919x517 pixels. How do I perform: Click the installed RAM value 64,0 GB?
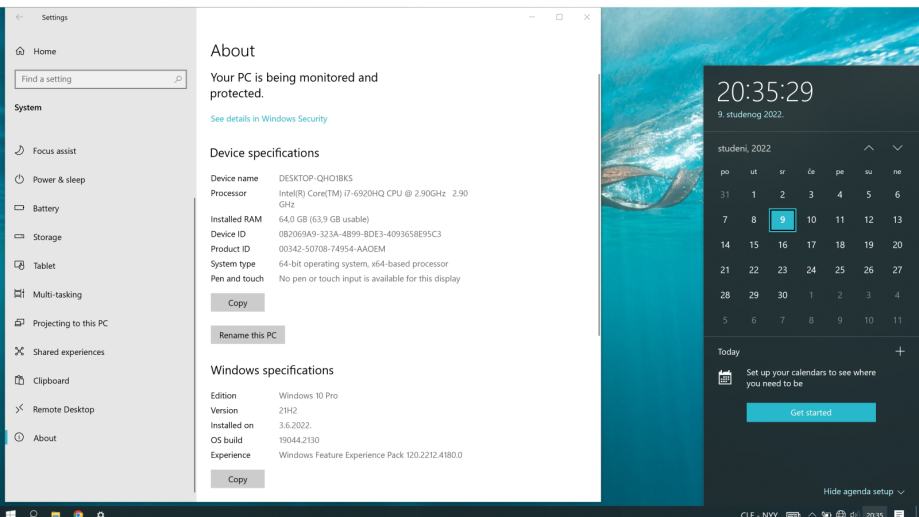[x=324, y=219]
